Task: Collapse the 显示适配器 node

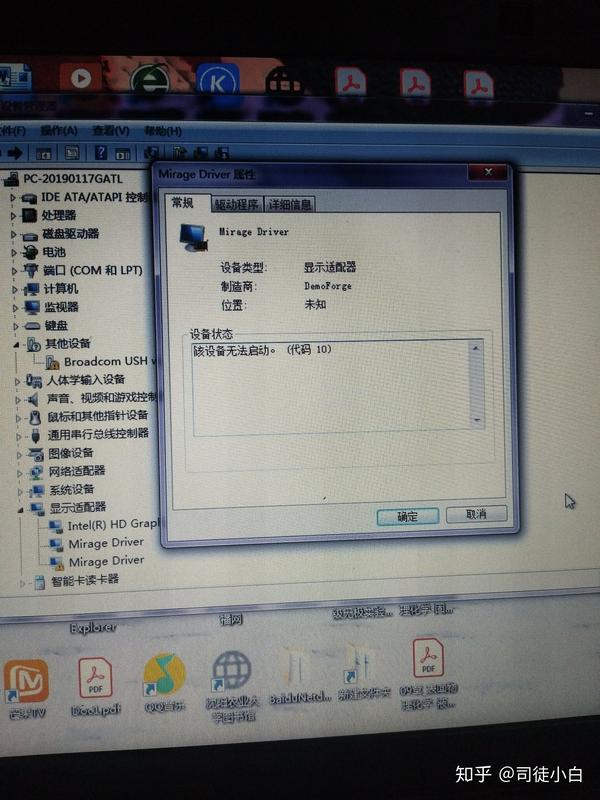Action: point(20,509)
